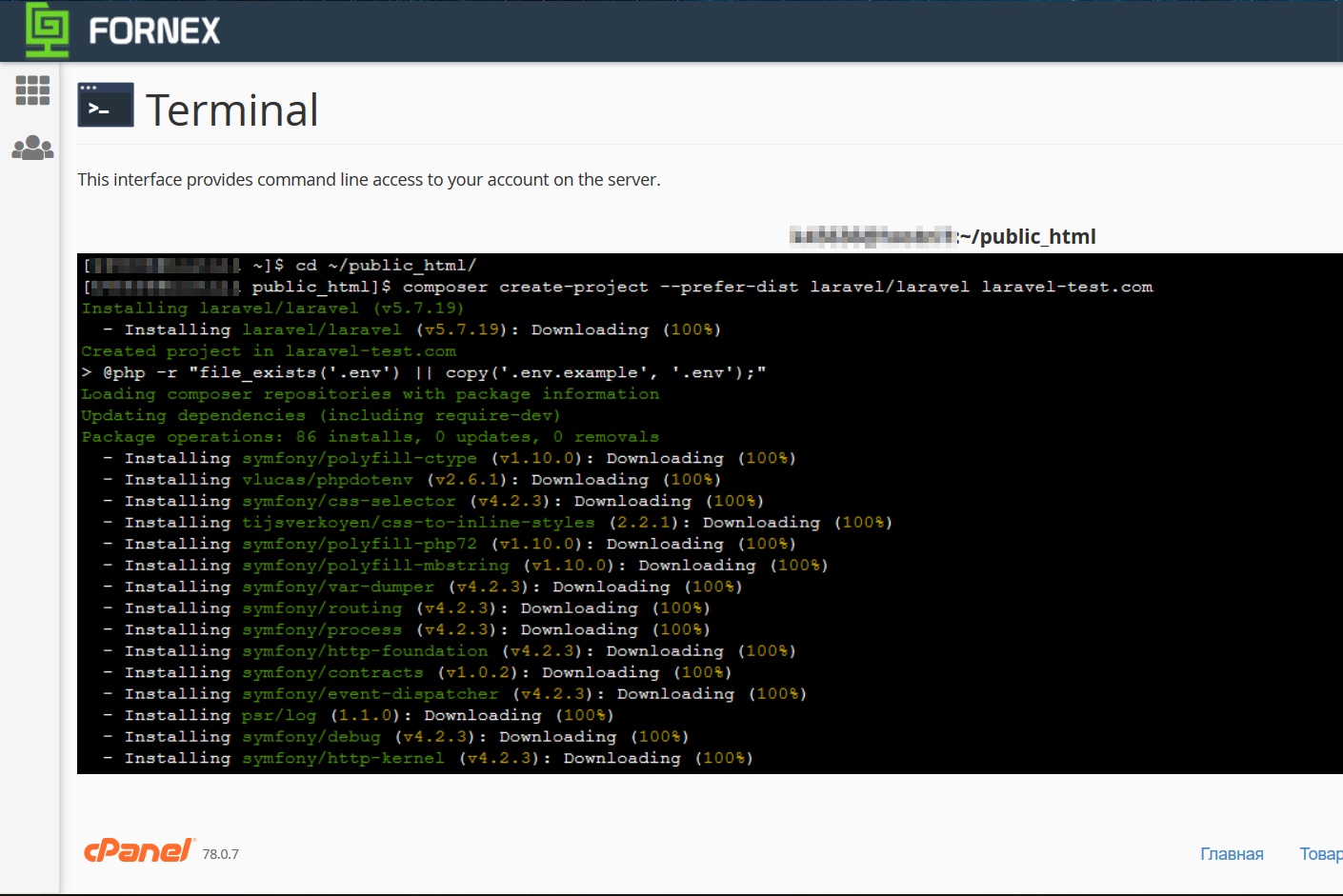Click the symfony/css-selector install line

click(x=432, y=501)
